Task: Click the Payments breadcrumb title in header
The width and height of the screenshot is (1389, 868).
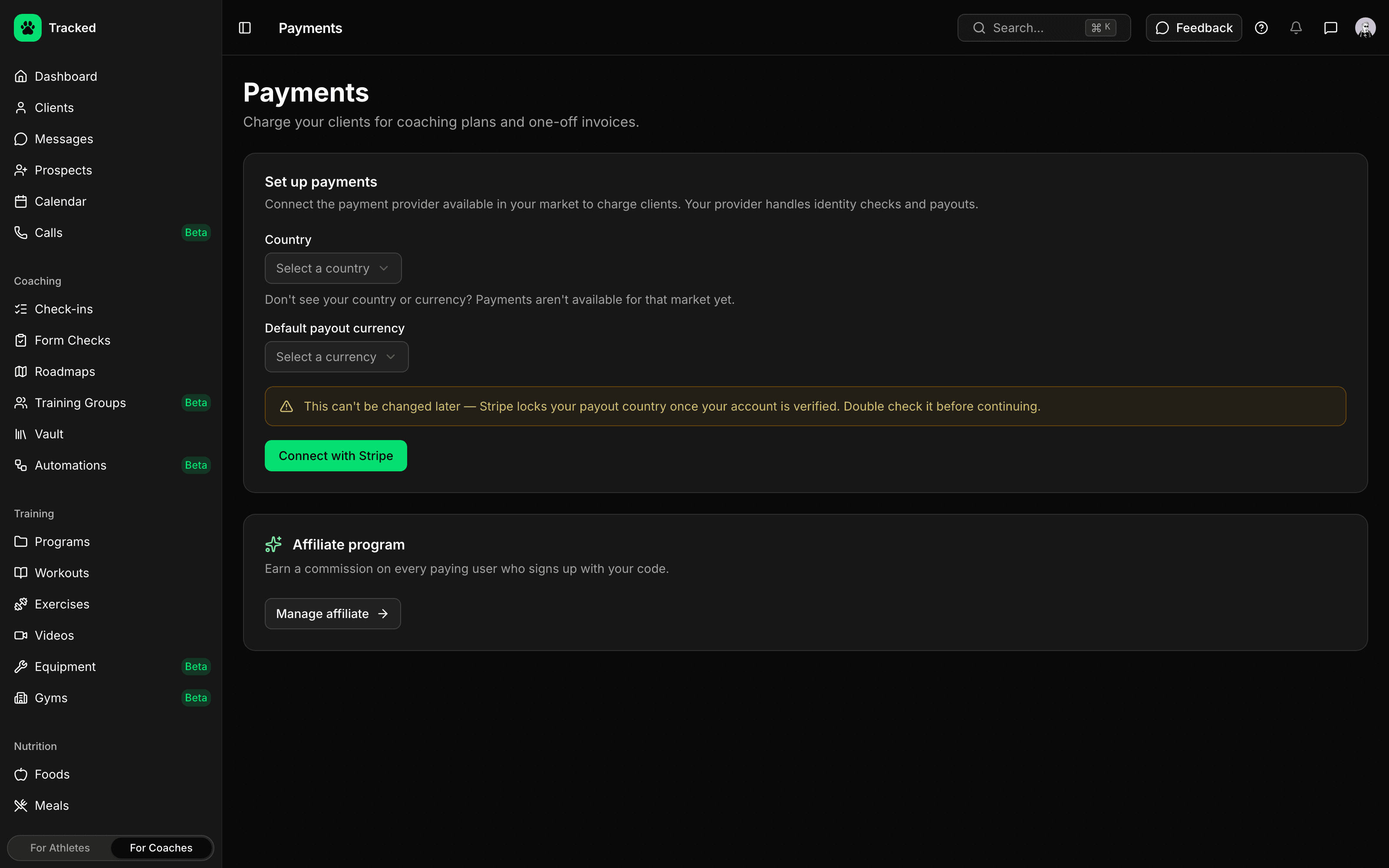Action: [310, 27]
